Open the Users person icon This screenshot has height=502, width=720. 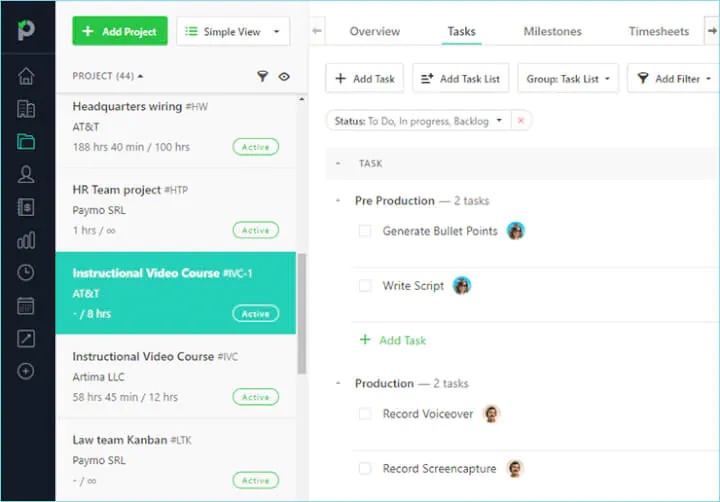(26, 175)
